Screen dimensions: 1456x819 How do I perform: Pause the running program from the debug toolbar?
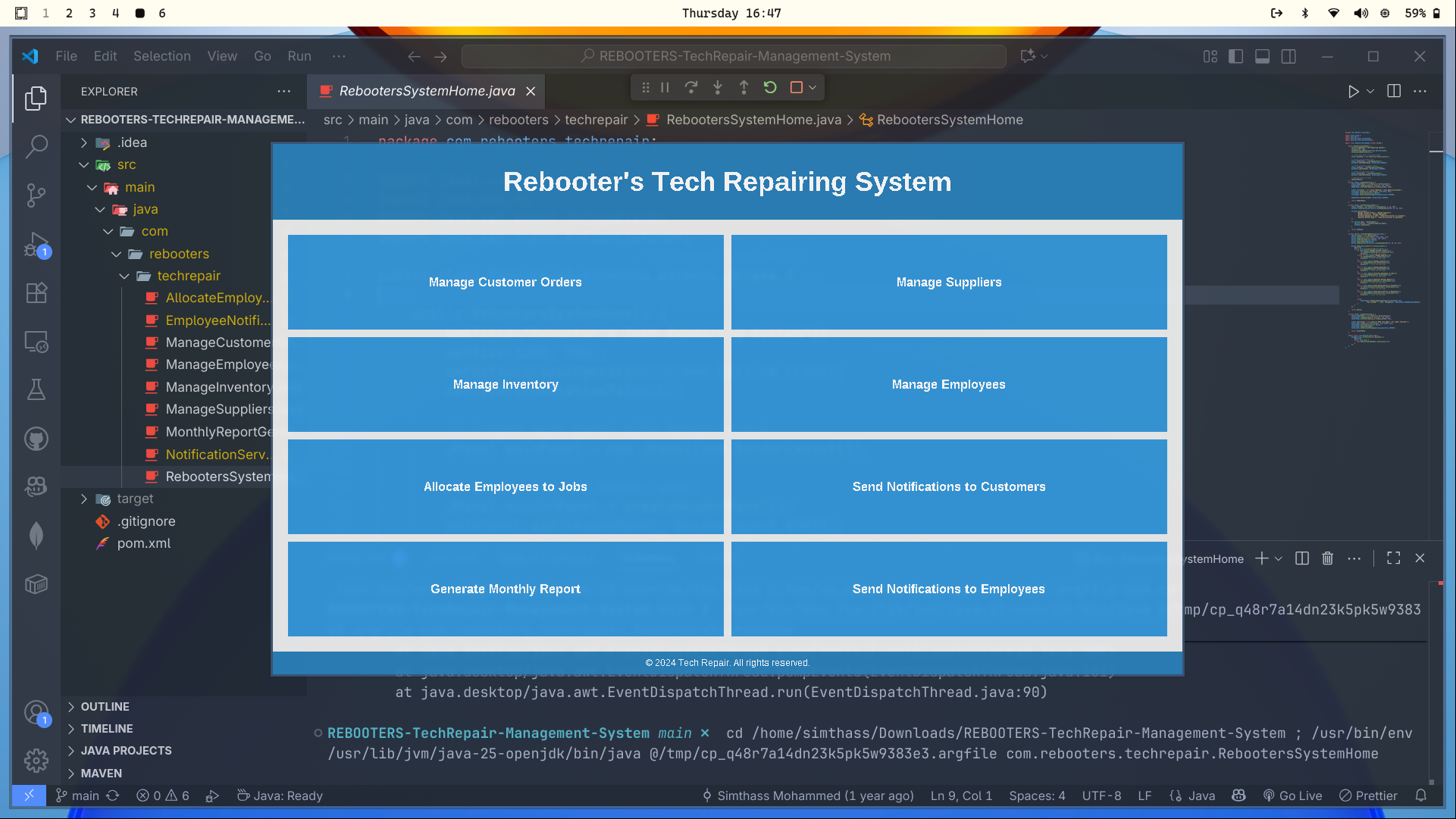664,87
